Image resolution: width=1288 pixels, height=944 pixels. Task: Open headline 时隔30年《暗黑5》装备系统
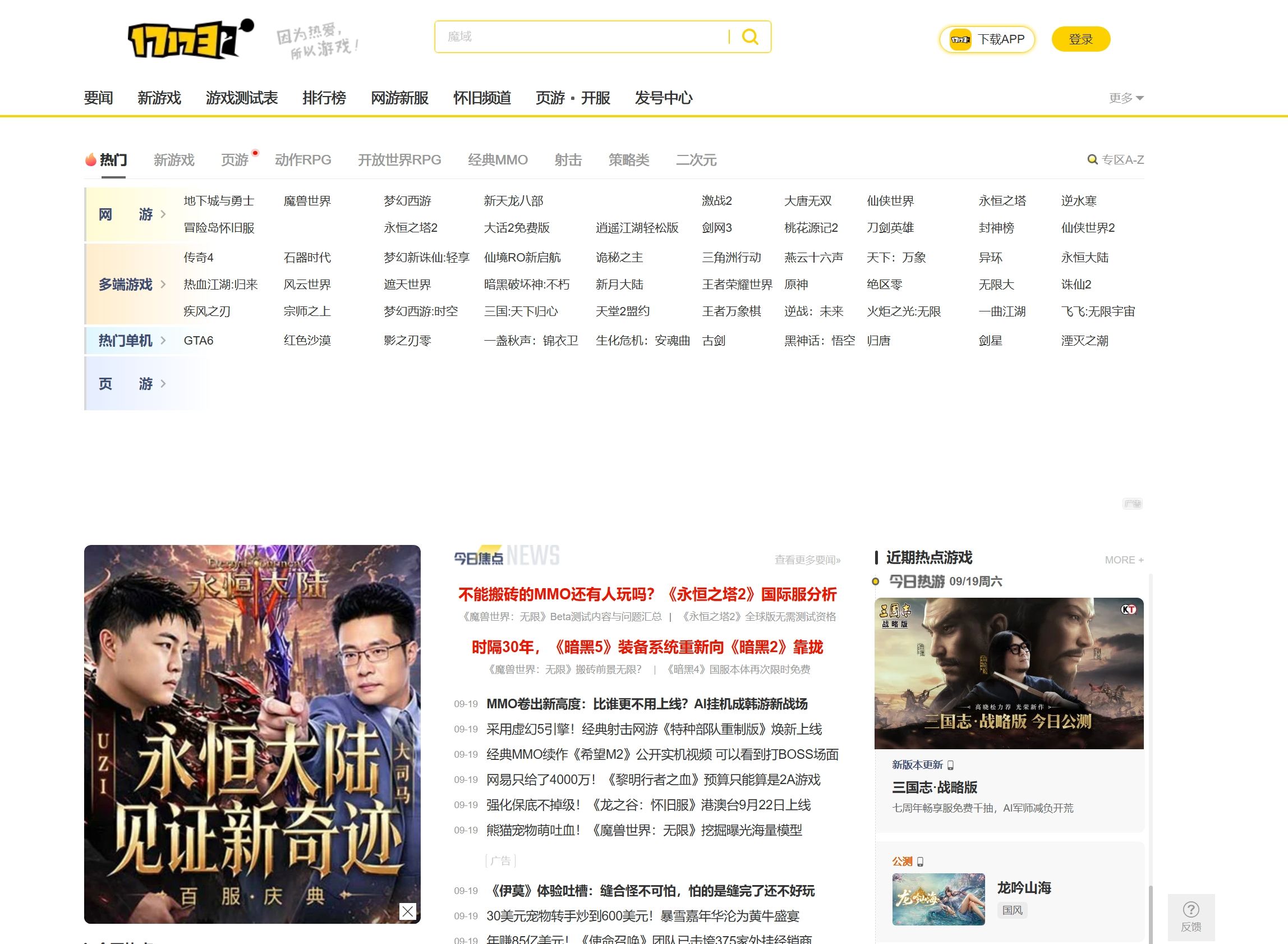[647, 647]
